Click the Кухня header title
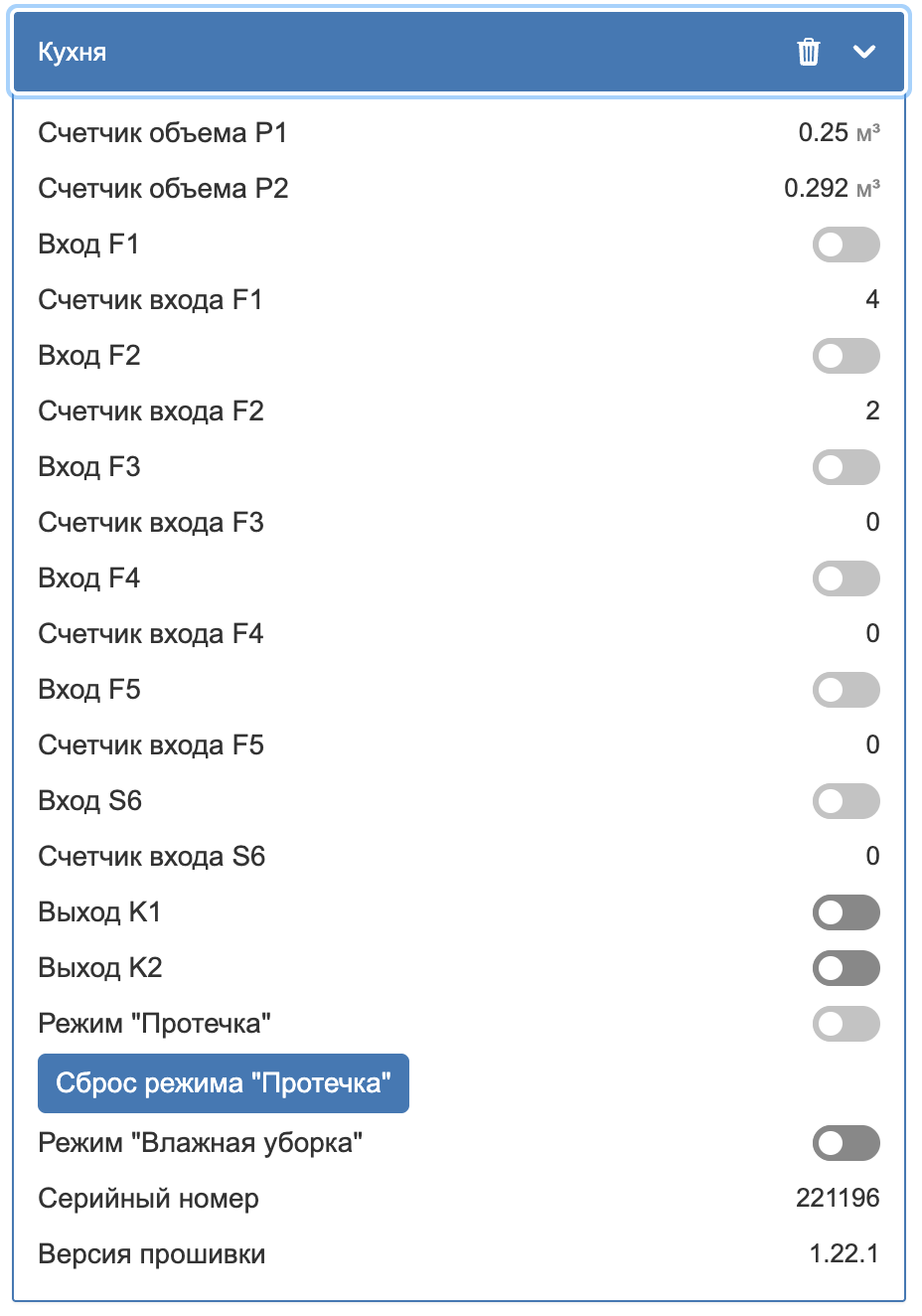 (73, 52)
